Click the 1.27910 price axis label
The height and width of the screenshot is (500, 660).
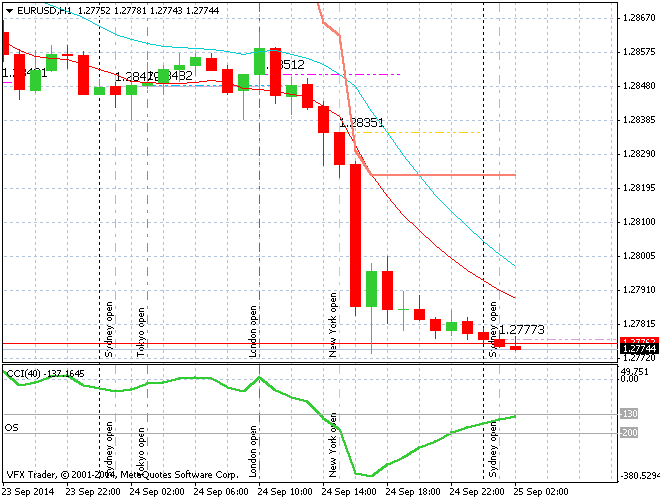pos(639,290)
